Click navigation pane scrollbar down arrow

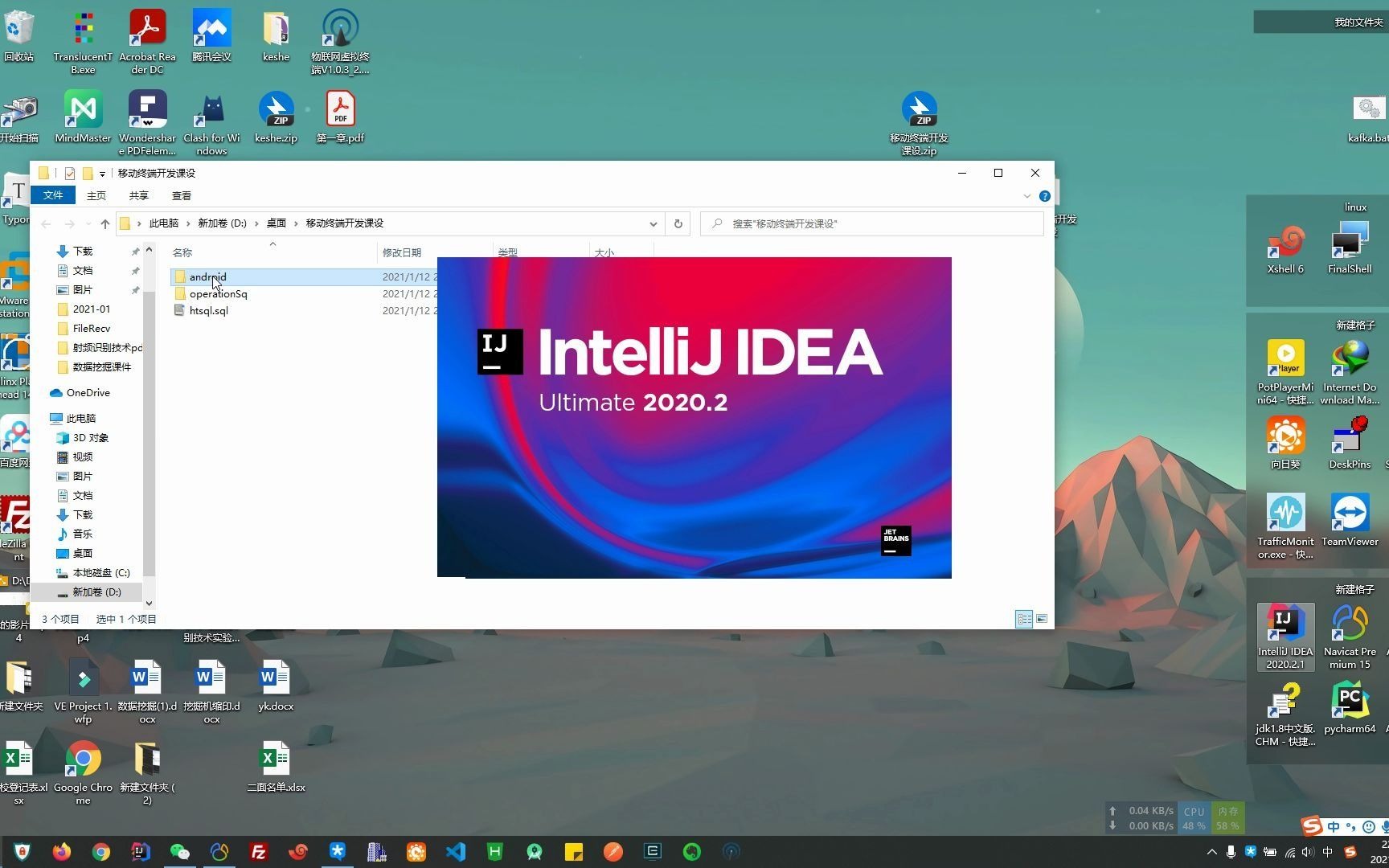click(x=149, y=603)
